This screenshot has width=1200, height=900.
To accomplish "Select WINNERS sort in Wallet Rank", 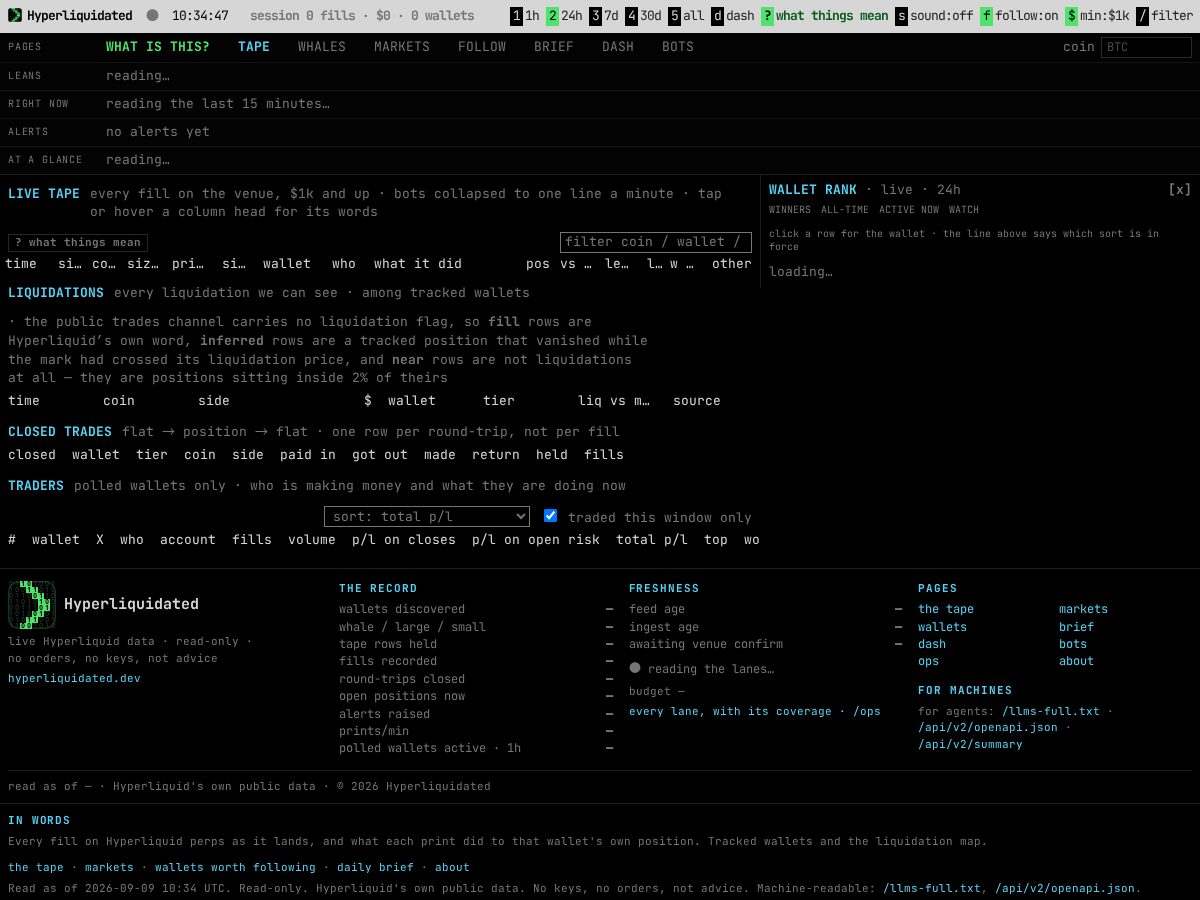I will [790, 210].
